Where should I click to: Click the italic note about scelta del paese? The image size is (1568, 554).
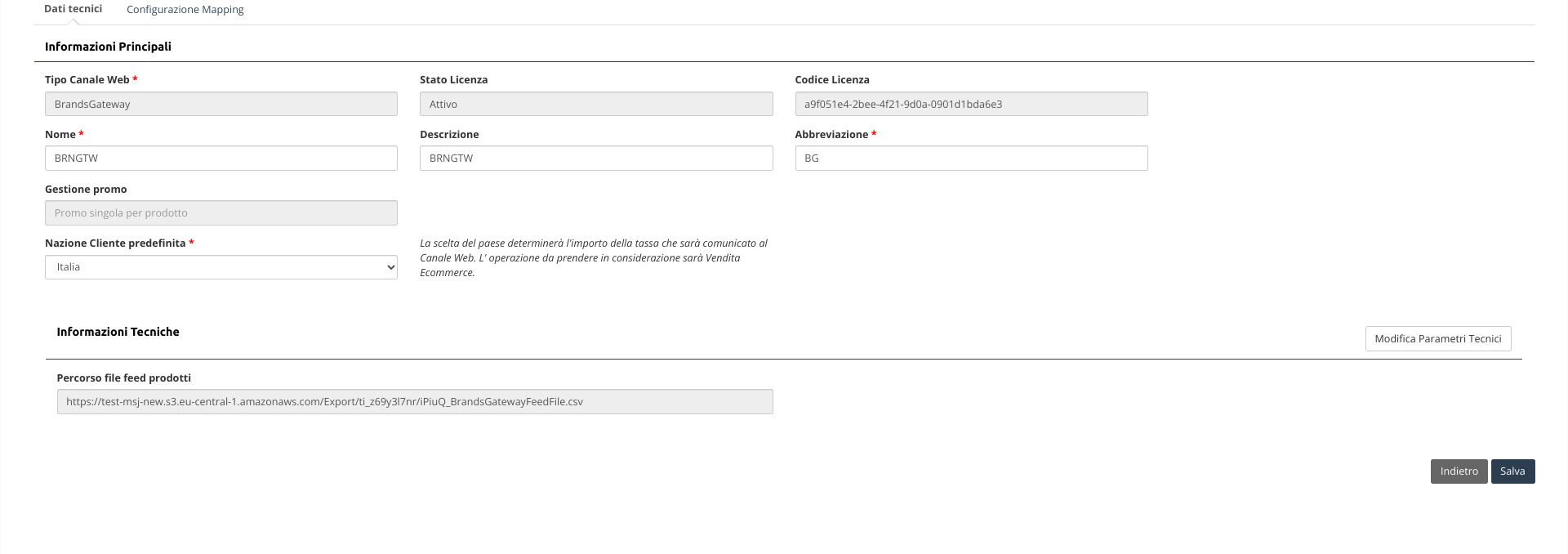tap(594, 258)
